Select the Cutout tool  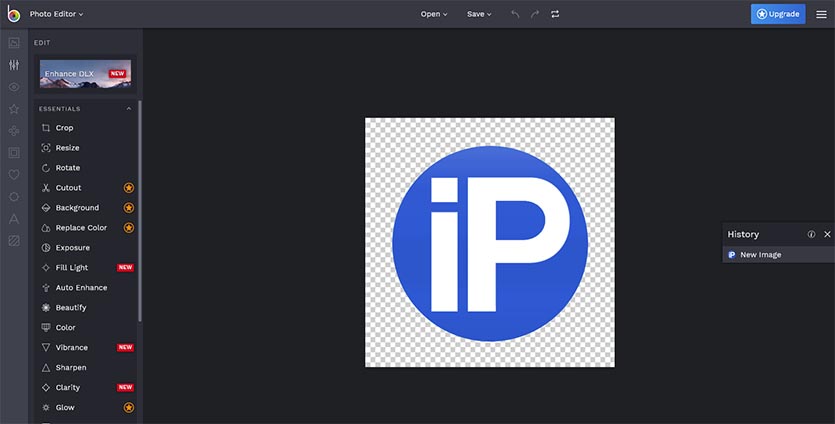[85, 188]
